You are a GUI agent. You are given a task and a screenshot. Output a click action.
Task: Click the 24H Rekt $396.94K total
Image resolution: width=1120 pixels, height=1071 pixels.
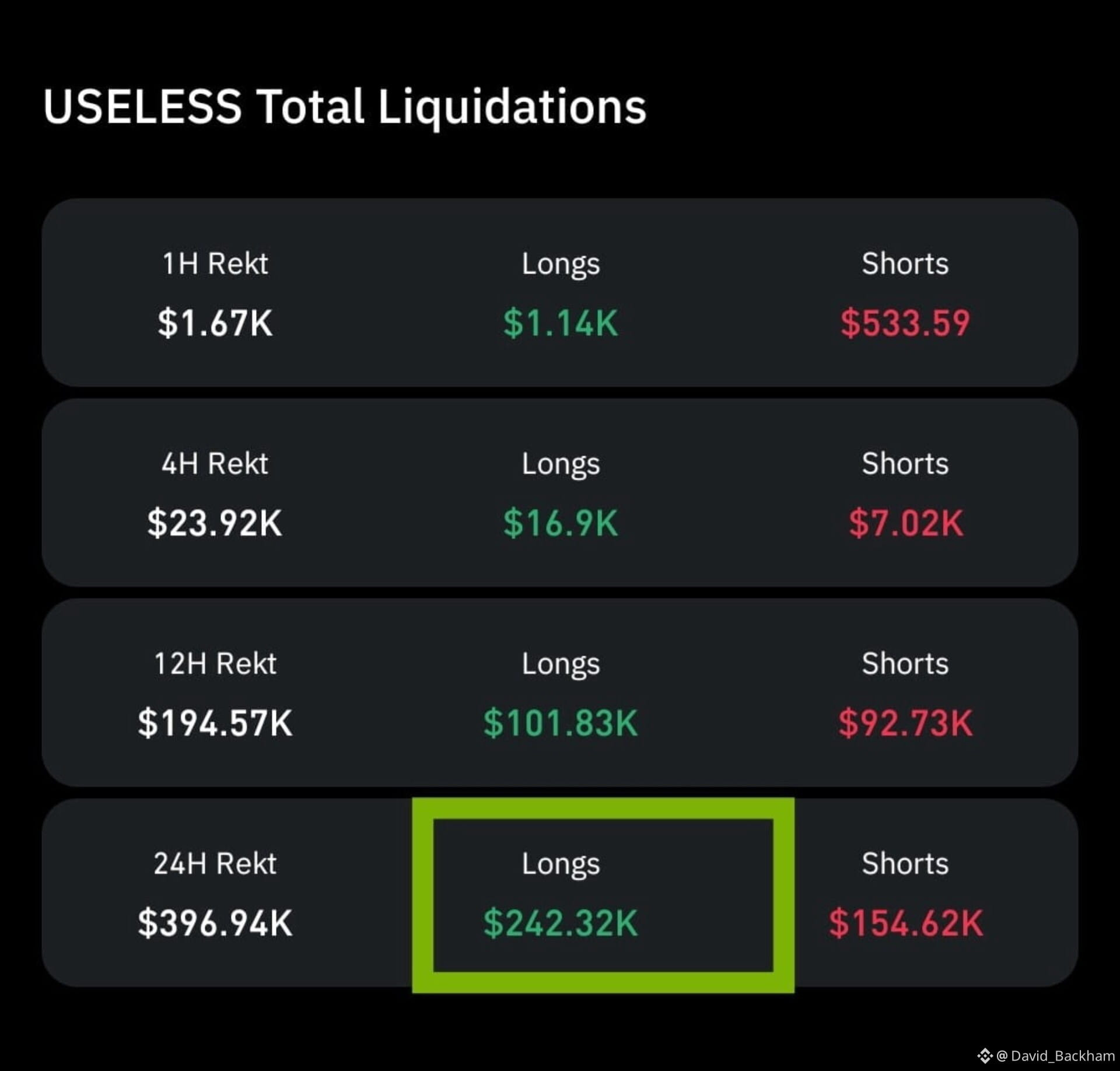[x=215, y=923]
